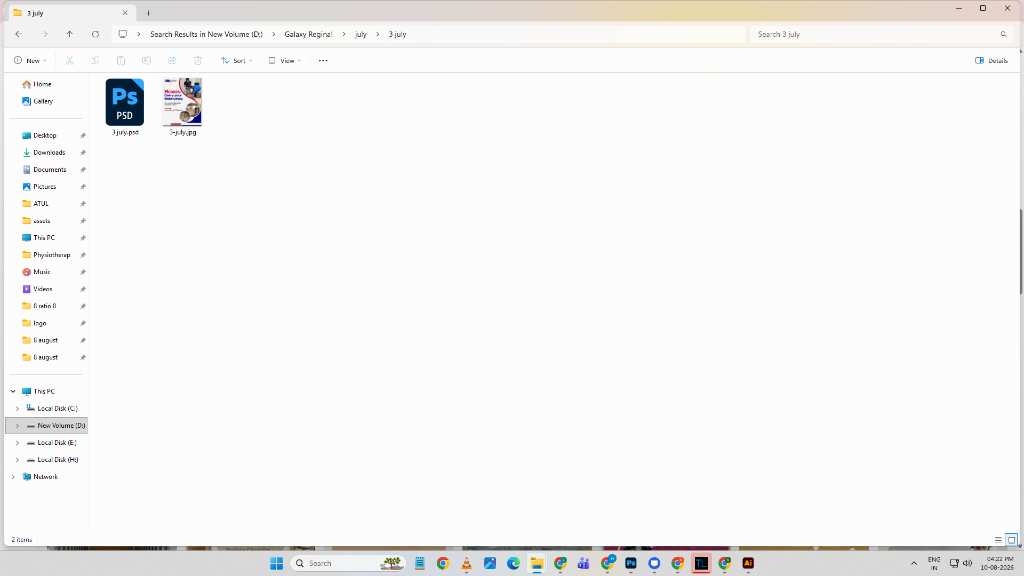Open the See more ellipsis menu

(x=323, y=61)
